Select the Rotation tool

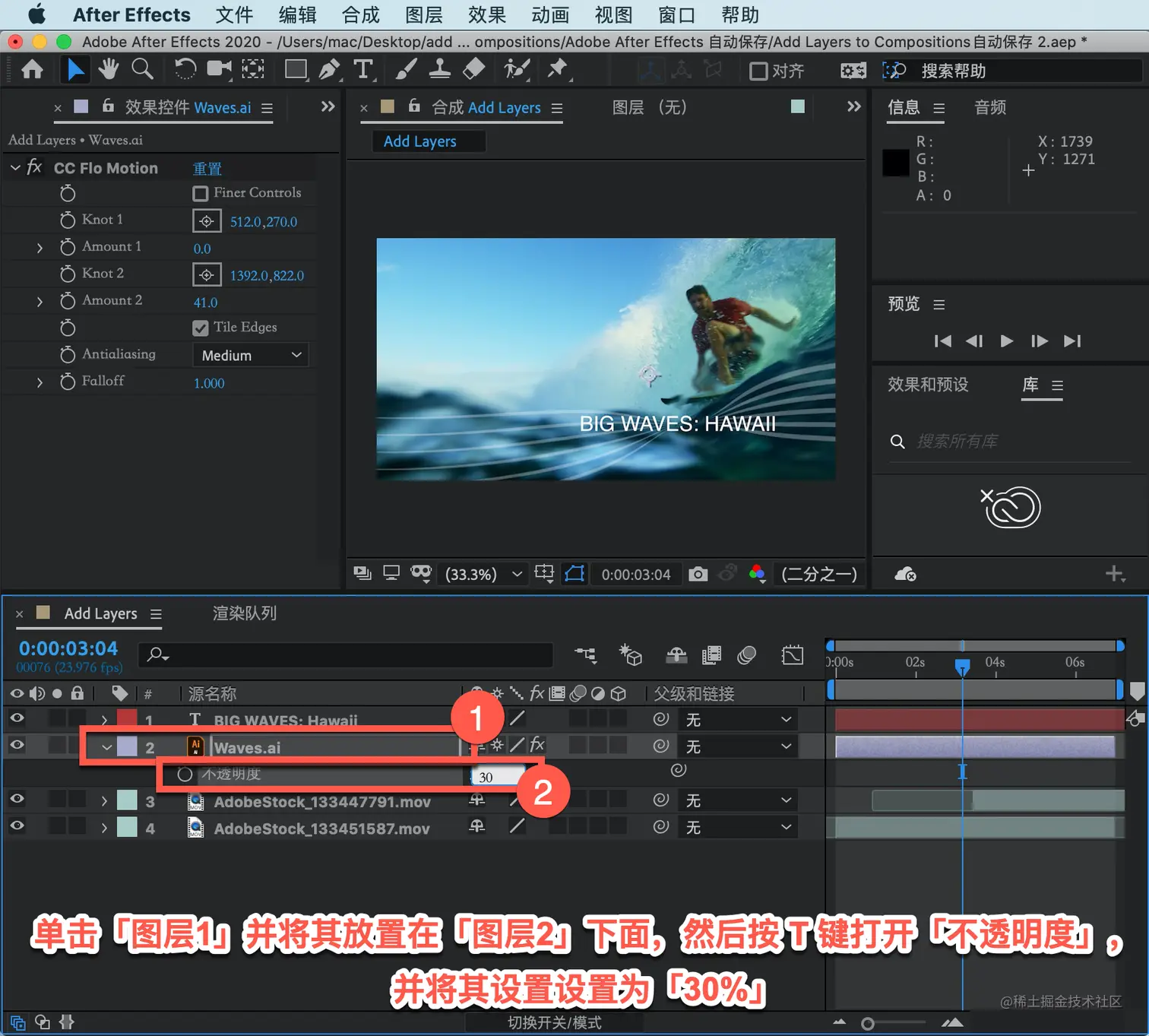pyautogui.click(x=185, y=70)
